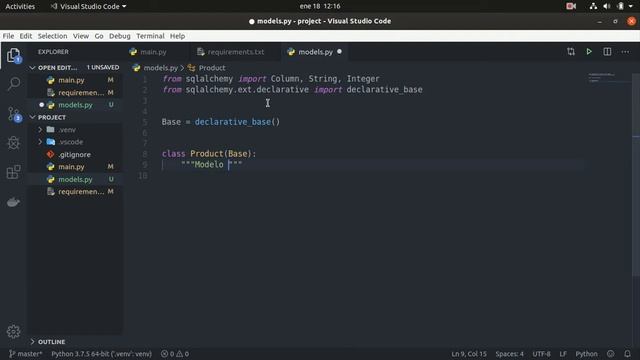Open main.py in Open Editors list

pyautogui.click(x=75, y=80)
